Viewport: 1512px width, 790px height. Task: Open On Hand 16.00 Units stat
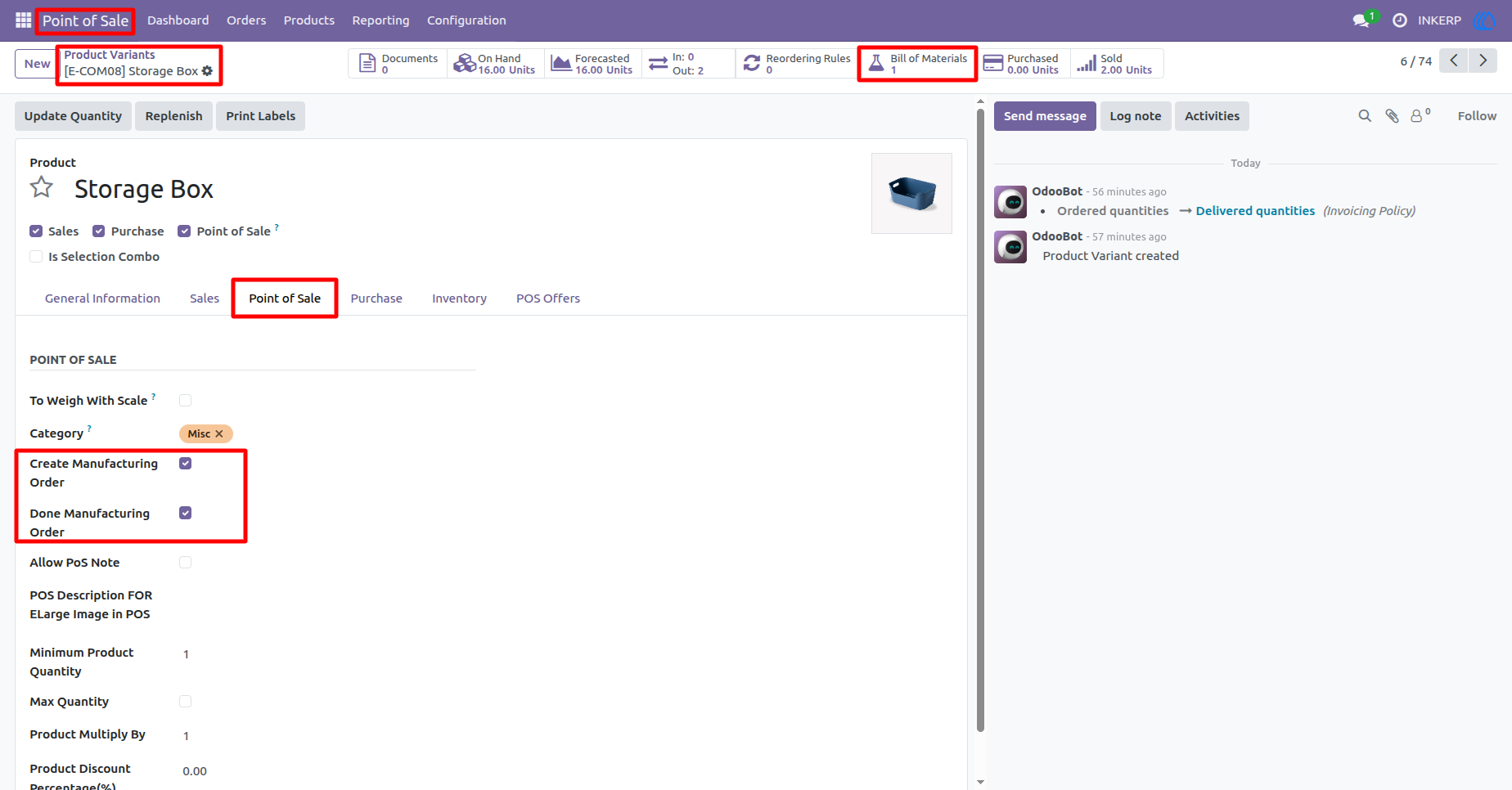click(x=496, y=64)
